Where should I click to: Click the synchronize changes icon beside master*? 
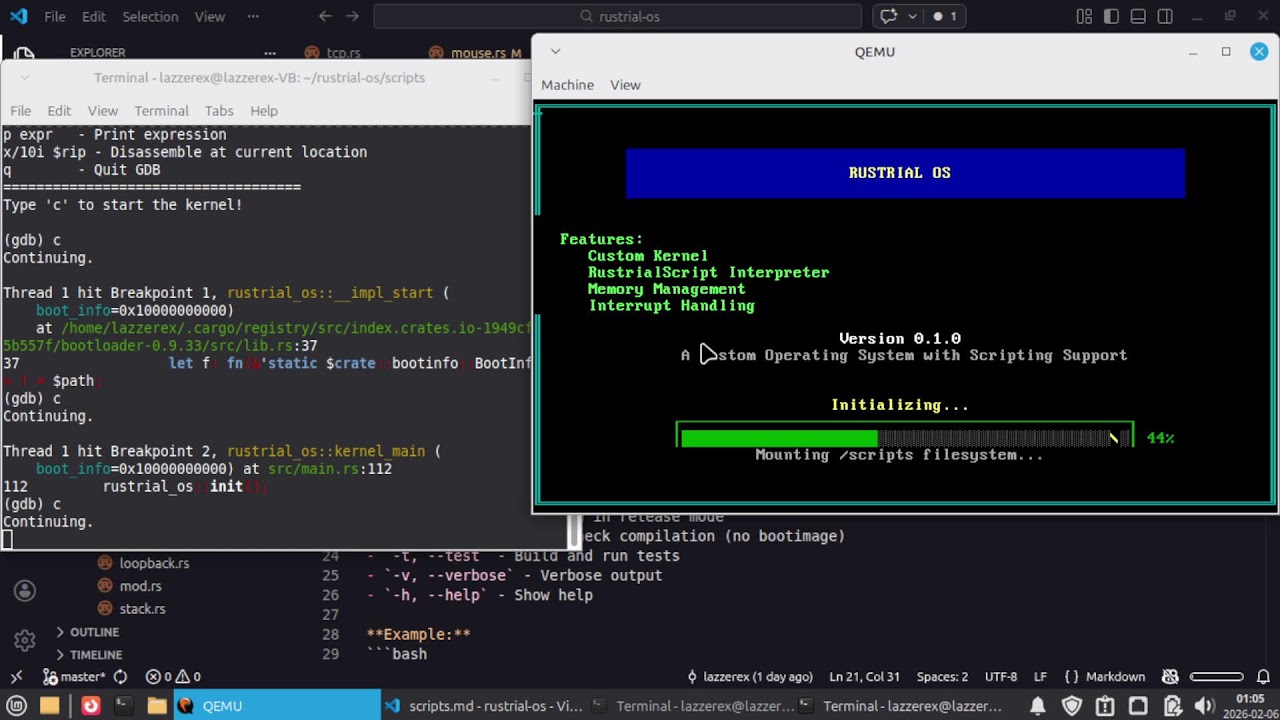(120, 677)
